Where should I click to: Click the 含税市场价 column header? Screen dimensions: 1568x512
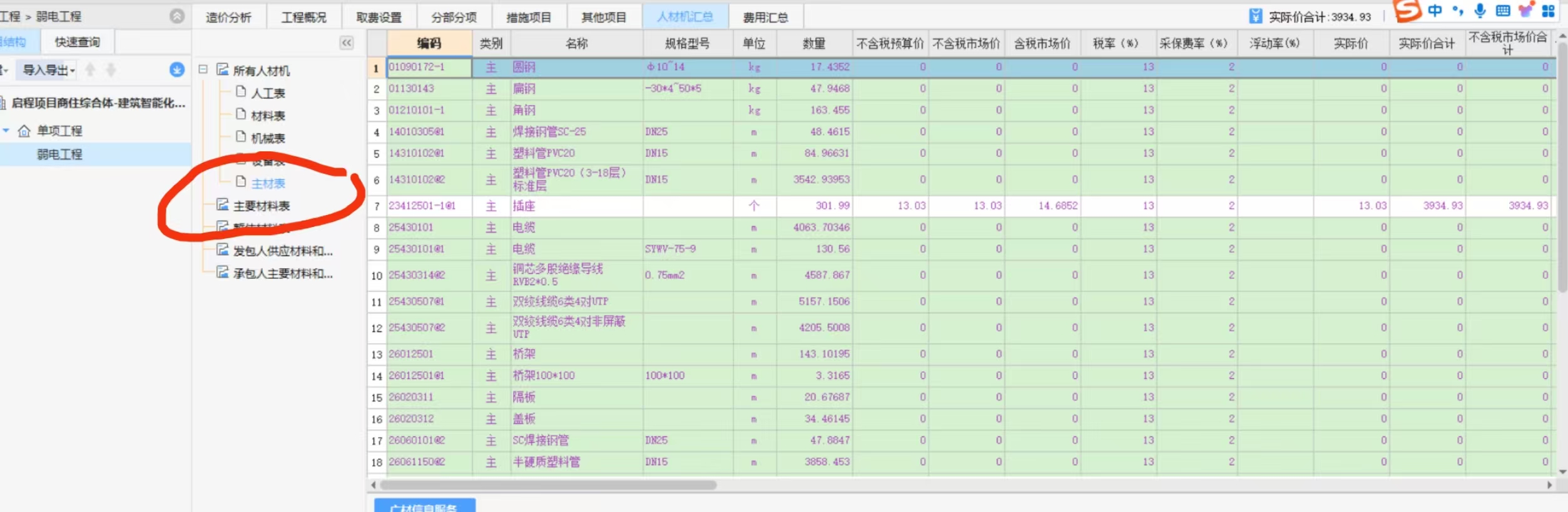[1042, 43]
